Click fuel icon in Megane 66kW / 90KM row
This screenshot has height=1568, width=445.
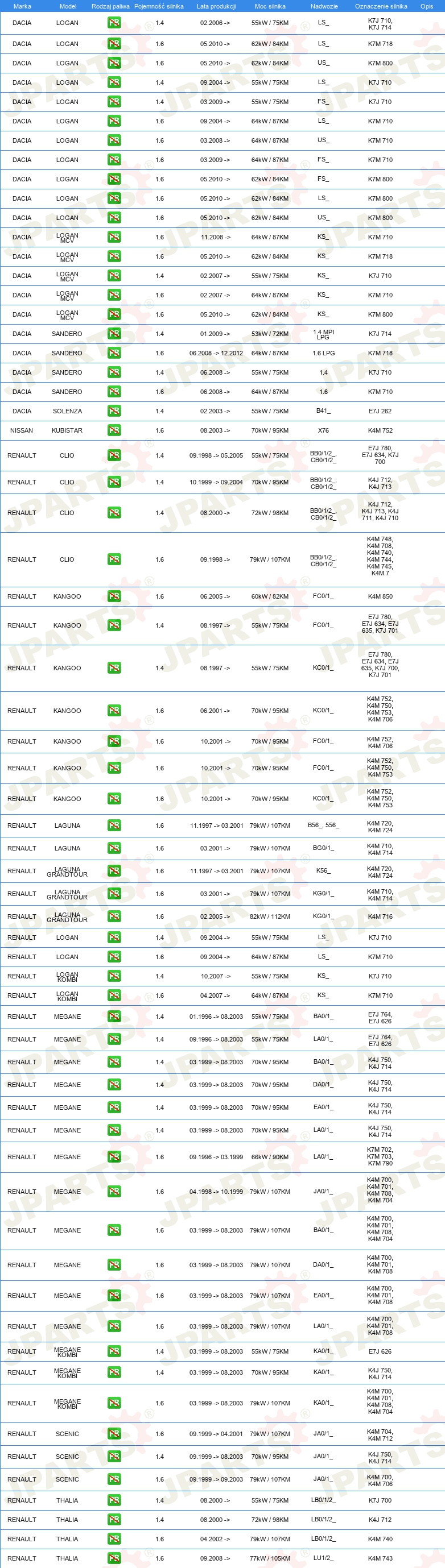(x=114, y=1157)
